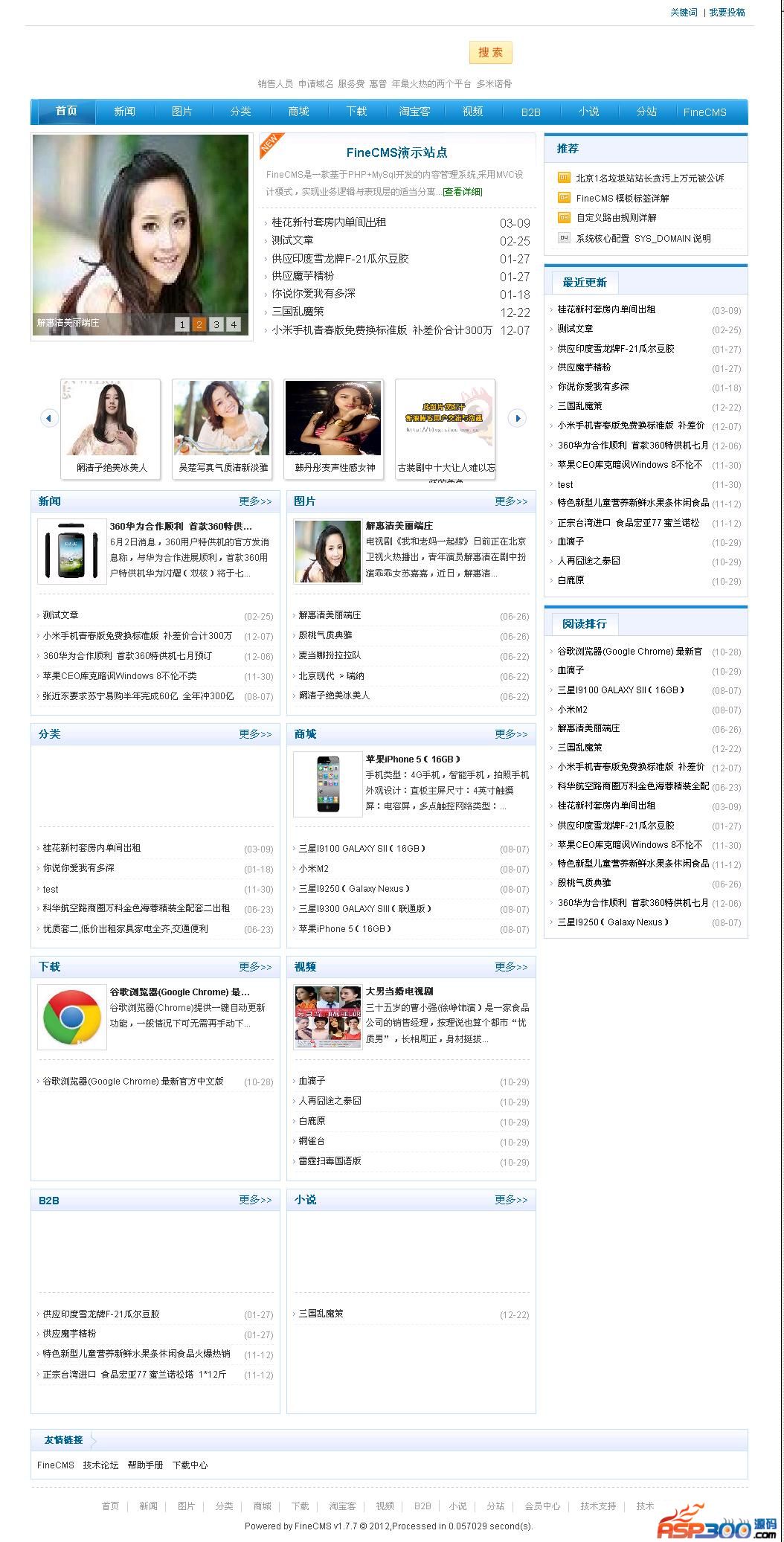Image resolution: width=784 pixels, height=1542 pixels.
Task: Expand 更多>> in the 视频 section
Action: pos(511,967)
